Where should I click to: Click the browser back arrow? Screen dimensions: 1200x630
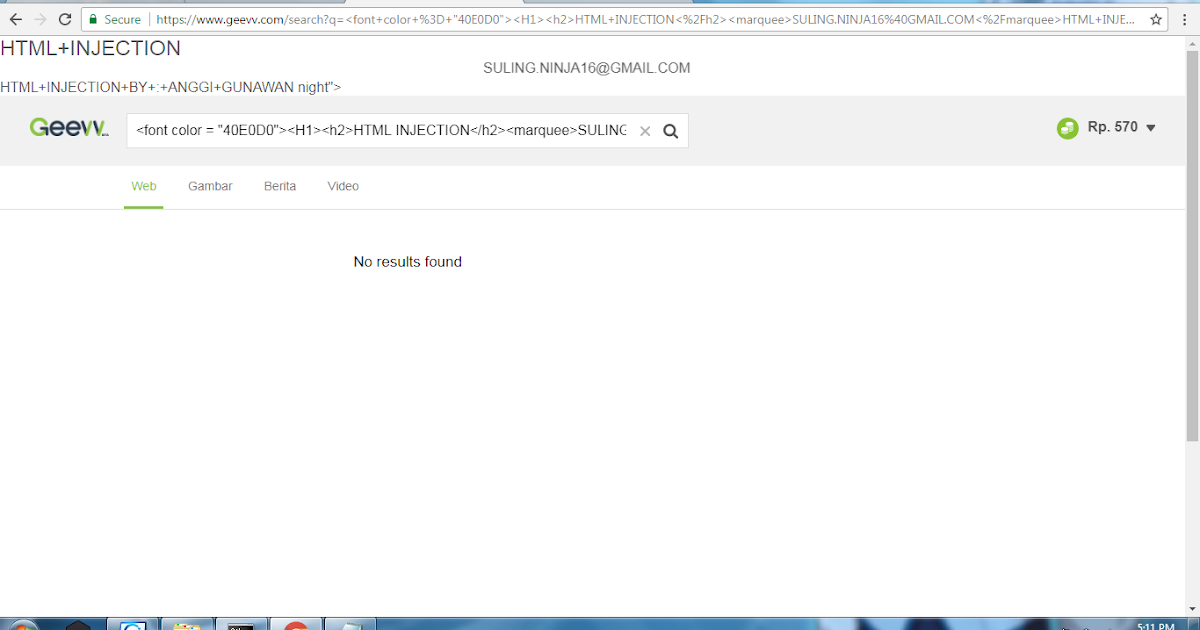(15, 18)
